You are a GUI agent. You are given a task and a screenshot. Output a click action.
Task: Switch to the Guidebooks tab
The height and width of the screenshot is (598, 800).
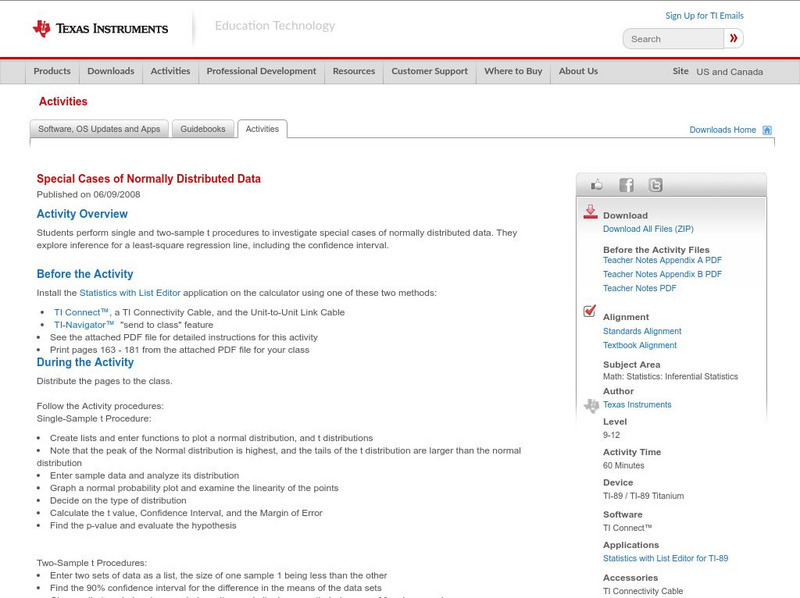[203, 129]
